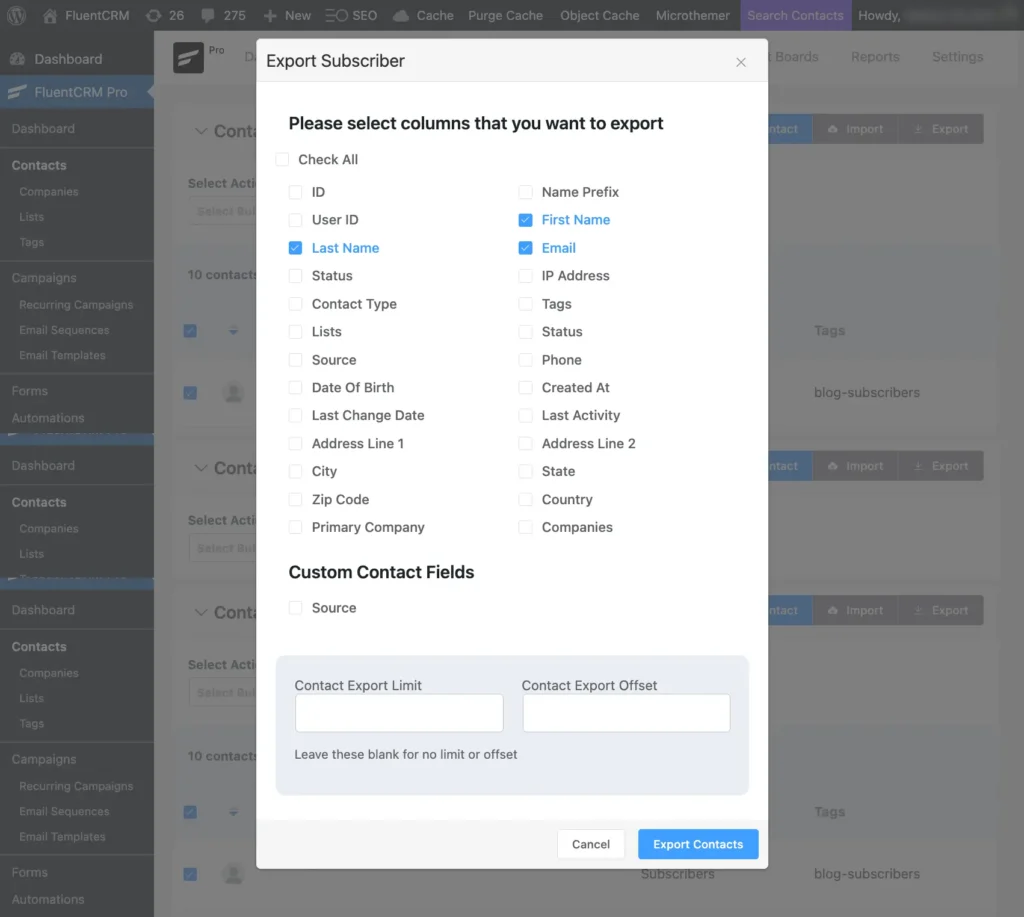
Task: Focus the Contact Export Limit field
Action: coord(399,713)
